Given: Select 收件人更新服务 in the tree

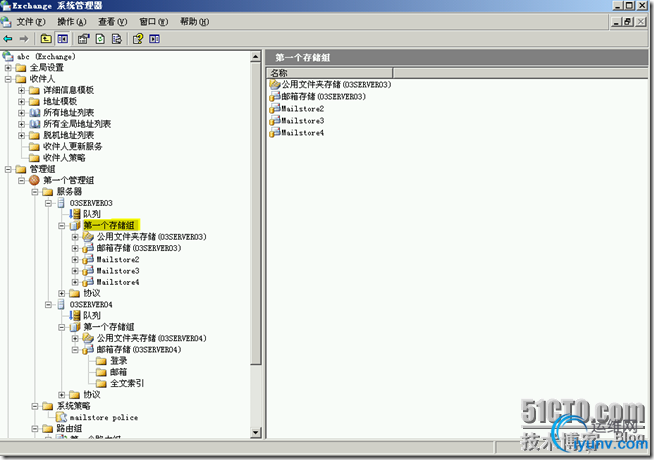Looking at the screenshot, I should tap(72, 146).
